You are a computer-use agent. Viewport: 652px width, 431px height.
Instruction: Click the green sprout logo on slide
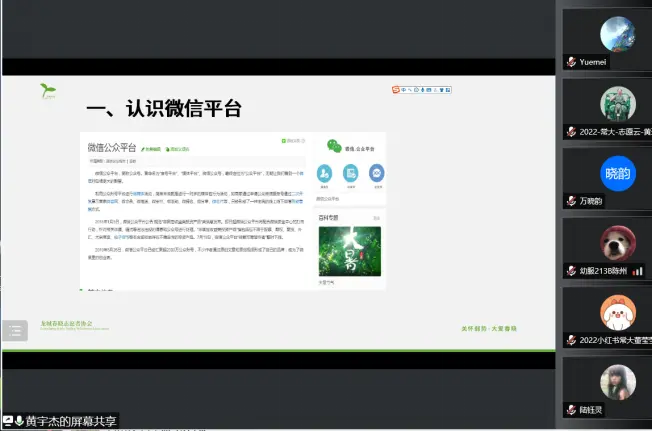click(x=48, y=91)
